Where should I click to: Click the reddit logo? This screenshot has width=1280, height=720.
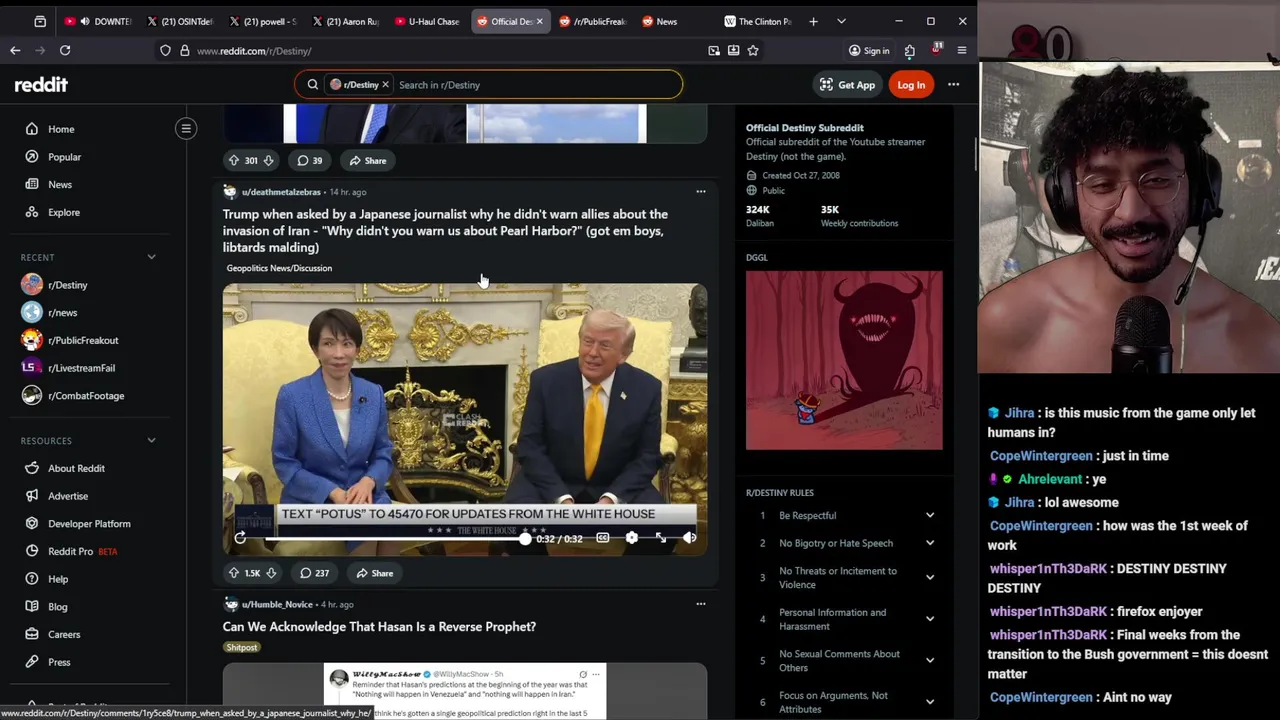41,85
